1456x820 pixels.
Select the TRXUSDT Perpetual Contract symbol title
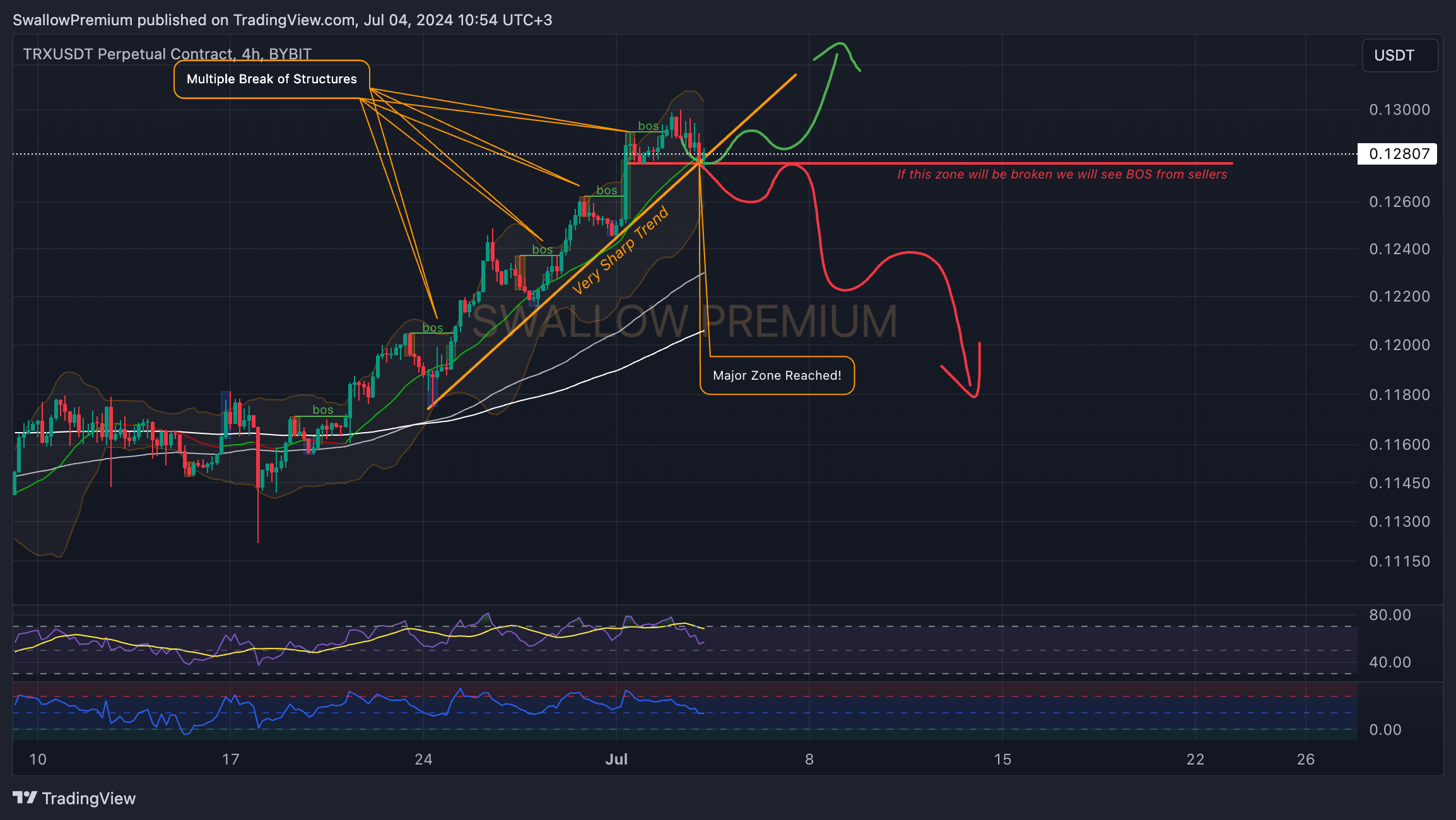pyautogui.click(x=167, y=54)
